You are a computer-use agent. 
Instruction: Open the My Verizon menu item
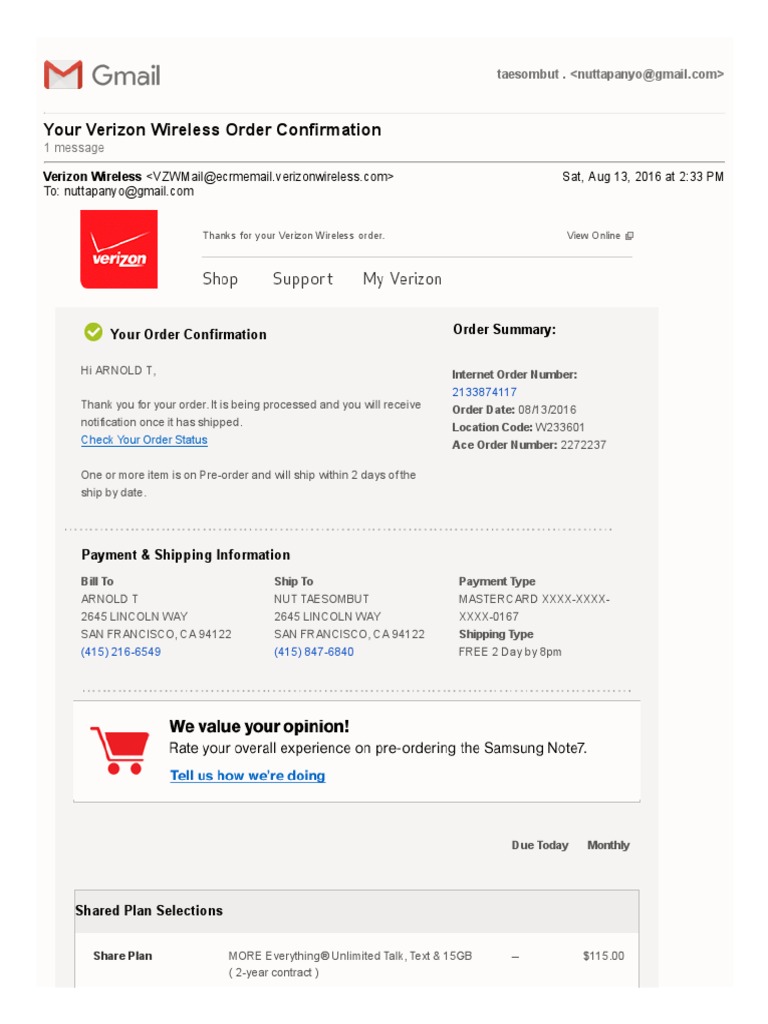click(402, 279)
